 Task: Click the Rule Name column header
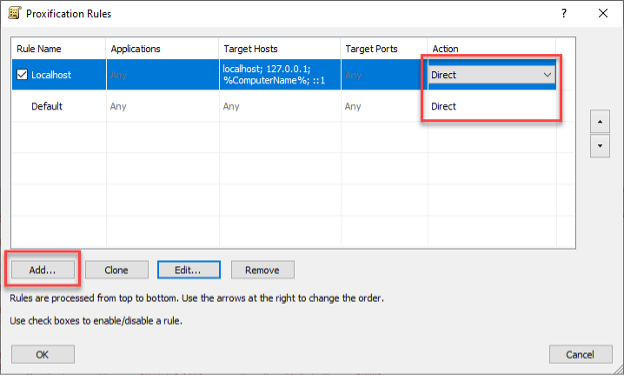pos(58,49)
